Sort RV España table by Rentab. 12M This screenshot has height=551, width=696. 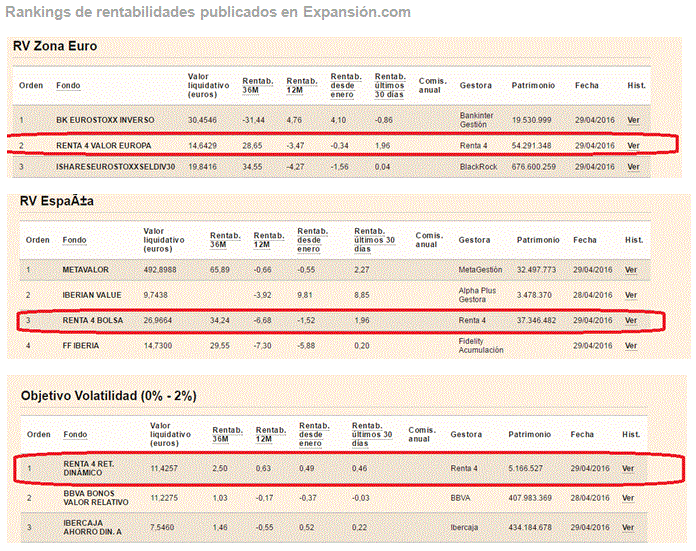[269, 240]
